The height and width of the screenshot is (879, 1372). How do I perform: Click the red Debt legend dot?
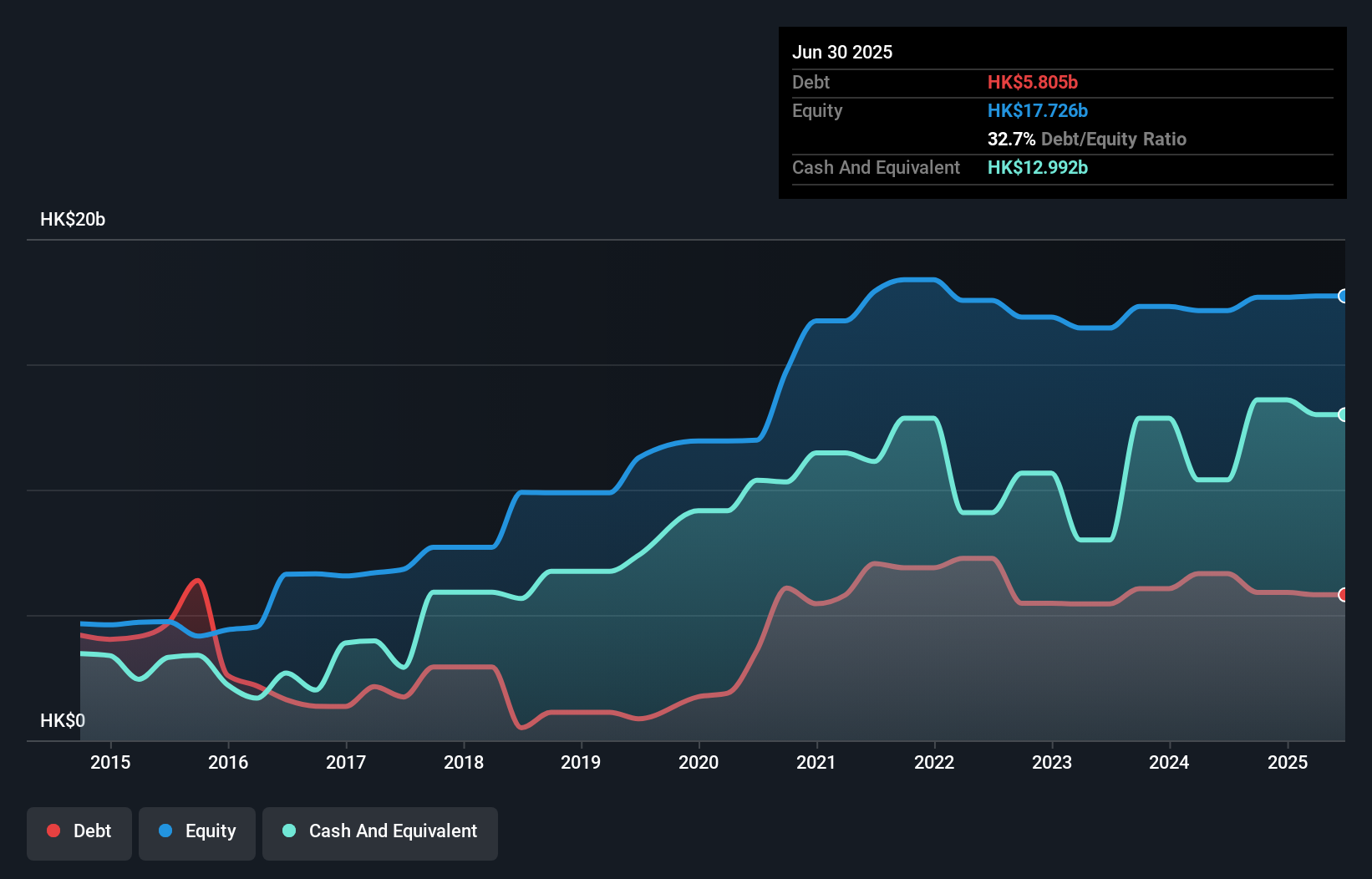pos(53,831)
